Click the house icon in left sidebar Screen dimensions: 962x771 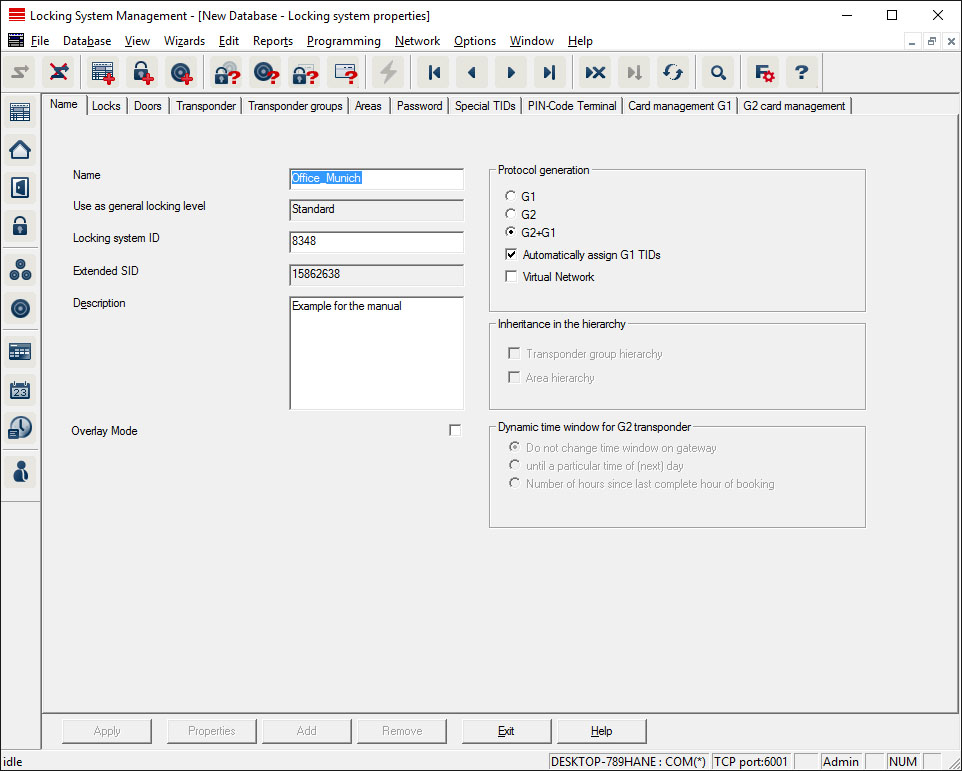pyautogui.click(x=20, y=150)
